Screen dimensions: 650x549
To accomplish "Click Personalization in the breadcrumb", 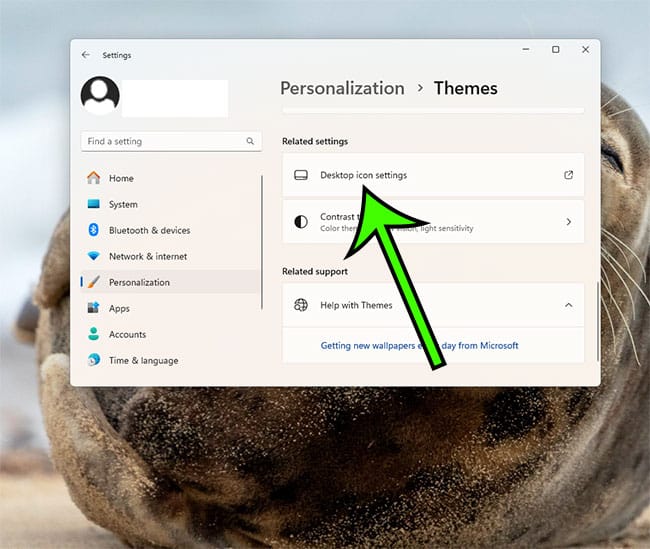I will pyautogui.click(x=342, y=88).
